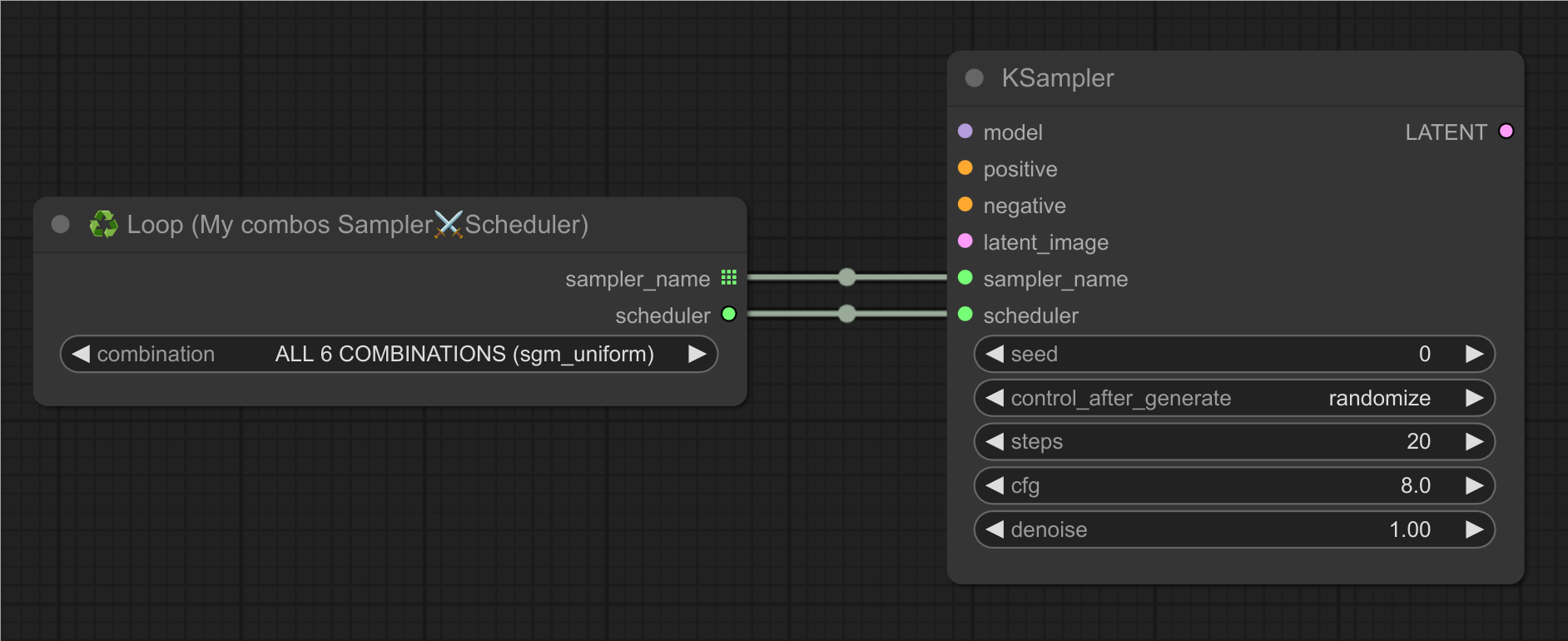Click the Loop node sampler_name grid output
Image resolution: width=1568 pixels, height=641 pixels.
coord(729,277)
